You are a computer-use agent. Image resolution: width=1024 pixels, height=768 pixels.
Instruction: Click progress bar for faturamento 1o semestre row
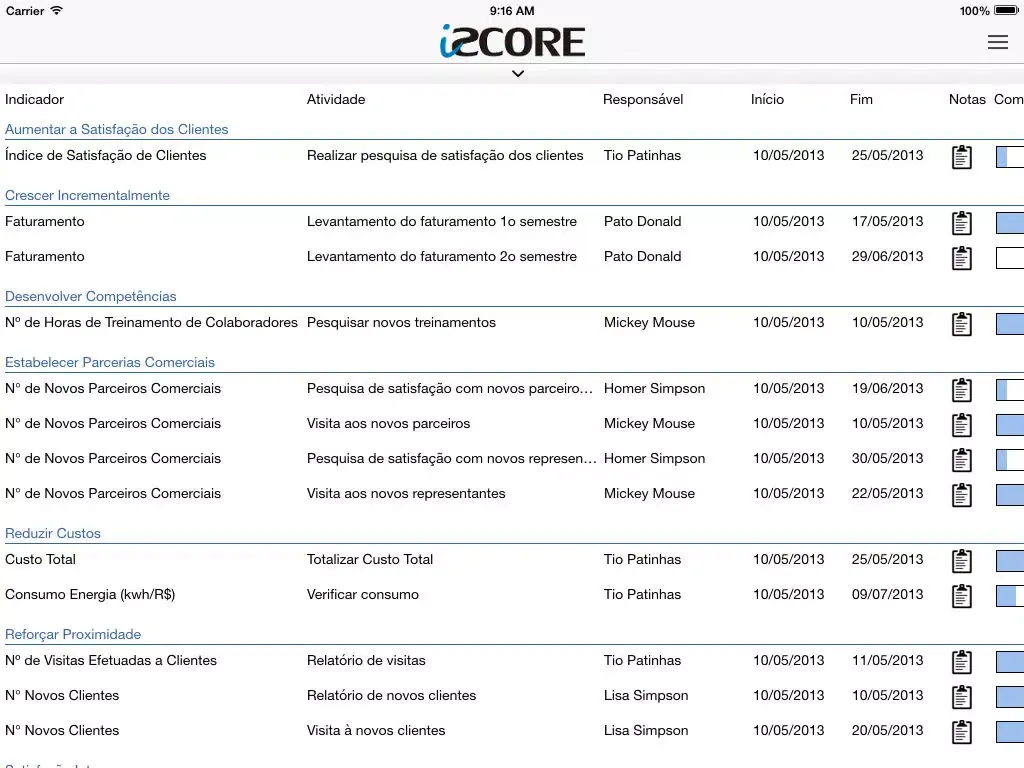1010,223
